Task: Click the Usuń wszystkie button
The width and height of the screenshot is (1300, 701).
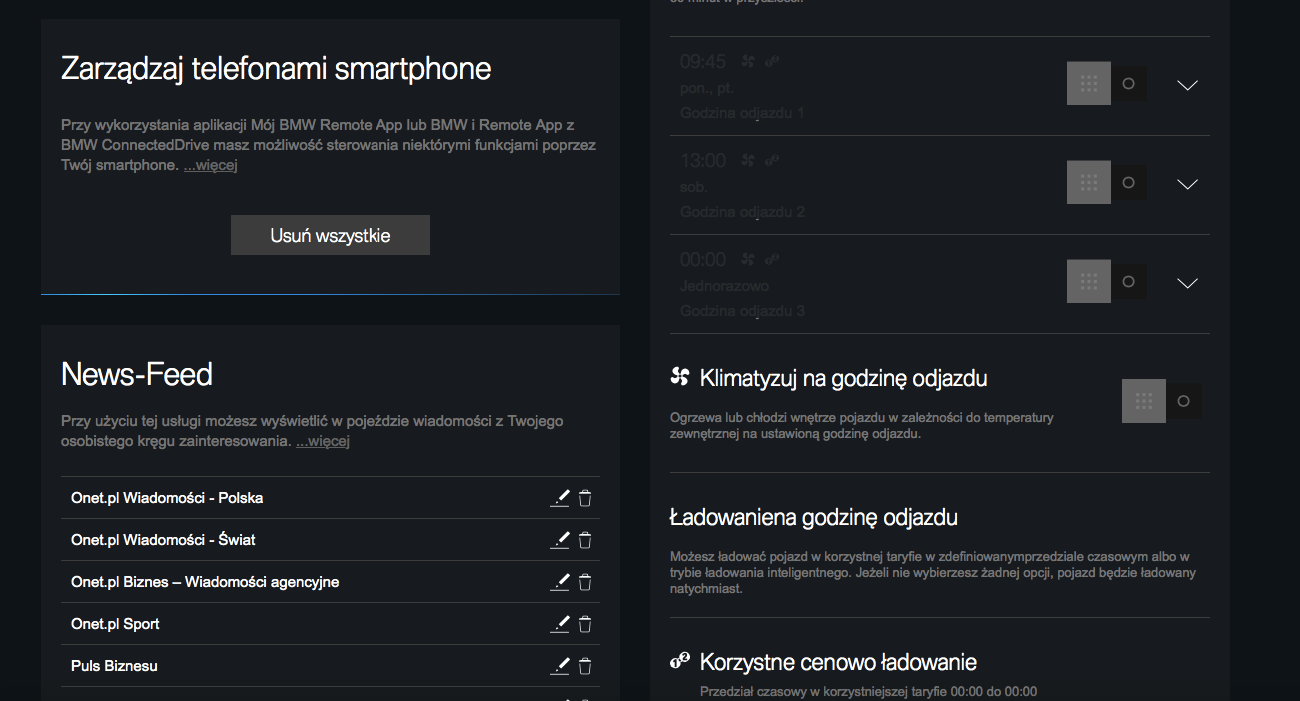Action: tap(330, 235)
